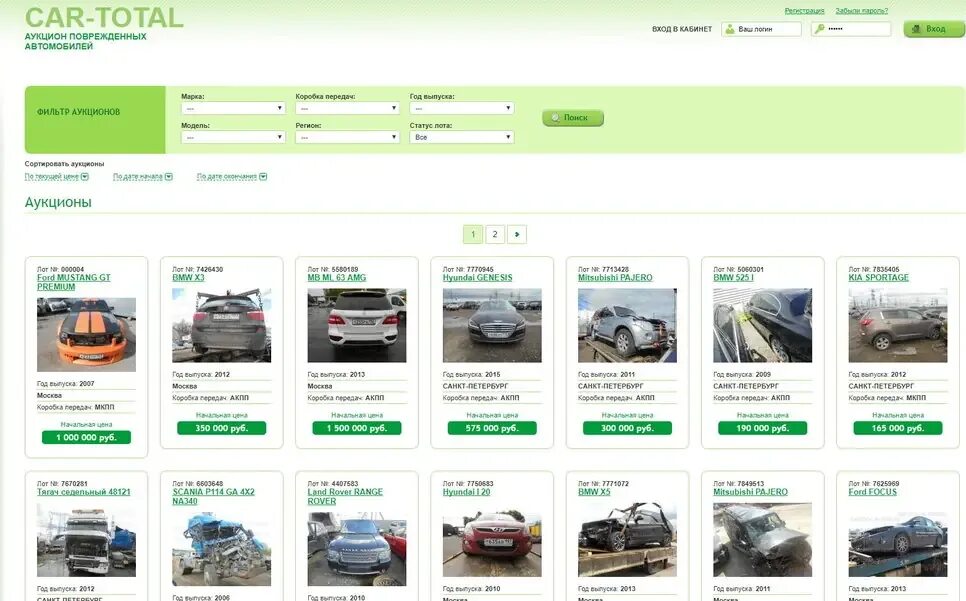This screenshot has width=966, height=601.
Task: Open Тягач седельный 48121 lot link
Action: pyautogui.click(x=83, y=492)
